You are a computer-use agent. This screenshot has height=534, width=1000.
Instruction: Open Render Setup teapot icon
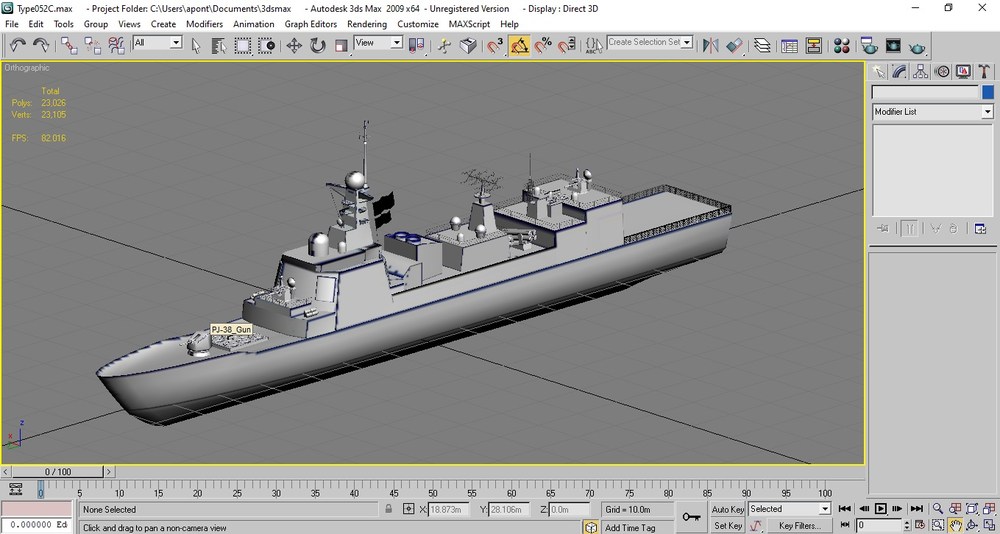tap(869, 45)
